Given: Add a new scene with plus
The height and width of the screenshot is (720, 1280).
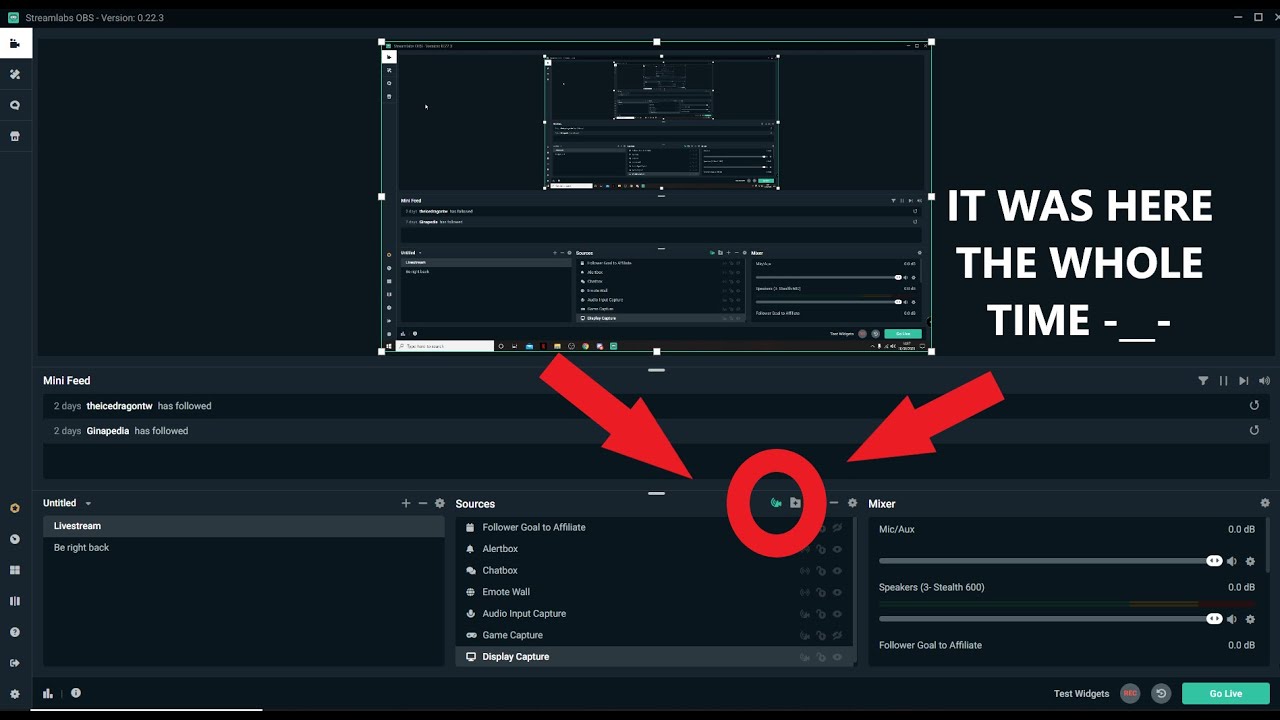Looking at the screenshot, I should 406,504.
